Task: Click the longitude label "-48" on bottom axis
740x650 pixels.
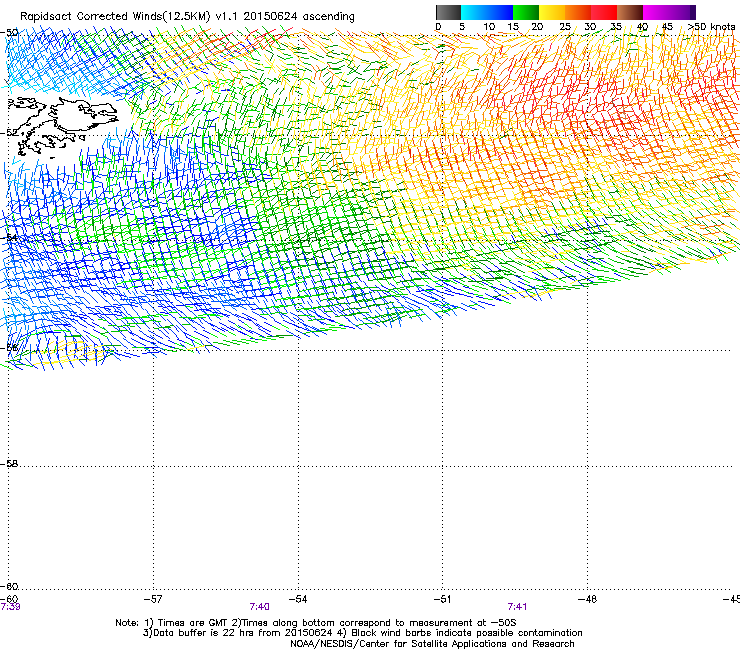Action: (587, 599)
